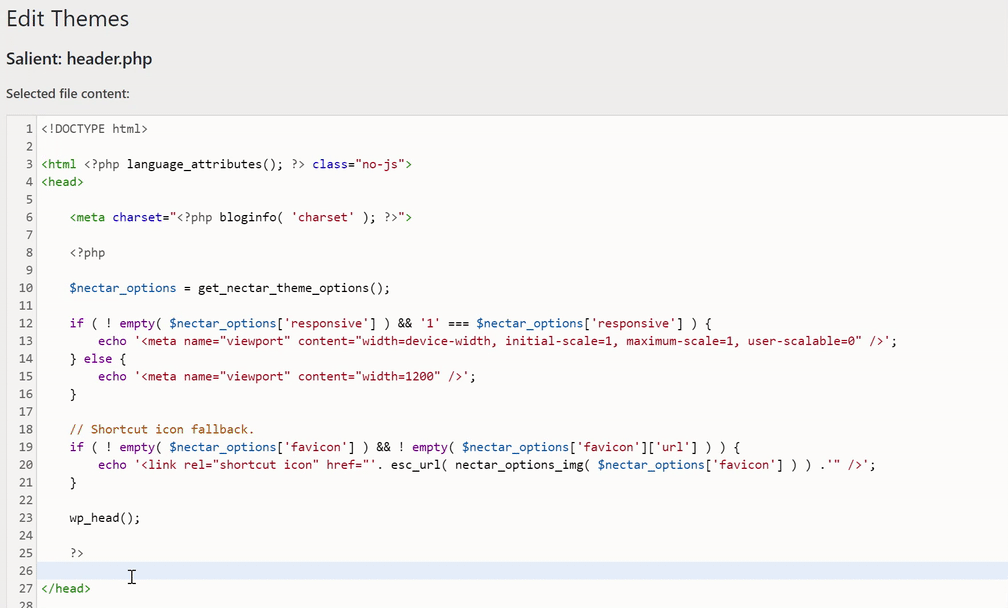Click the width=1200 viewport echo line
This screenshot has height=608, width=1008.
tap(286, 376)
